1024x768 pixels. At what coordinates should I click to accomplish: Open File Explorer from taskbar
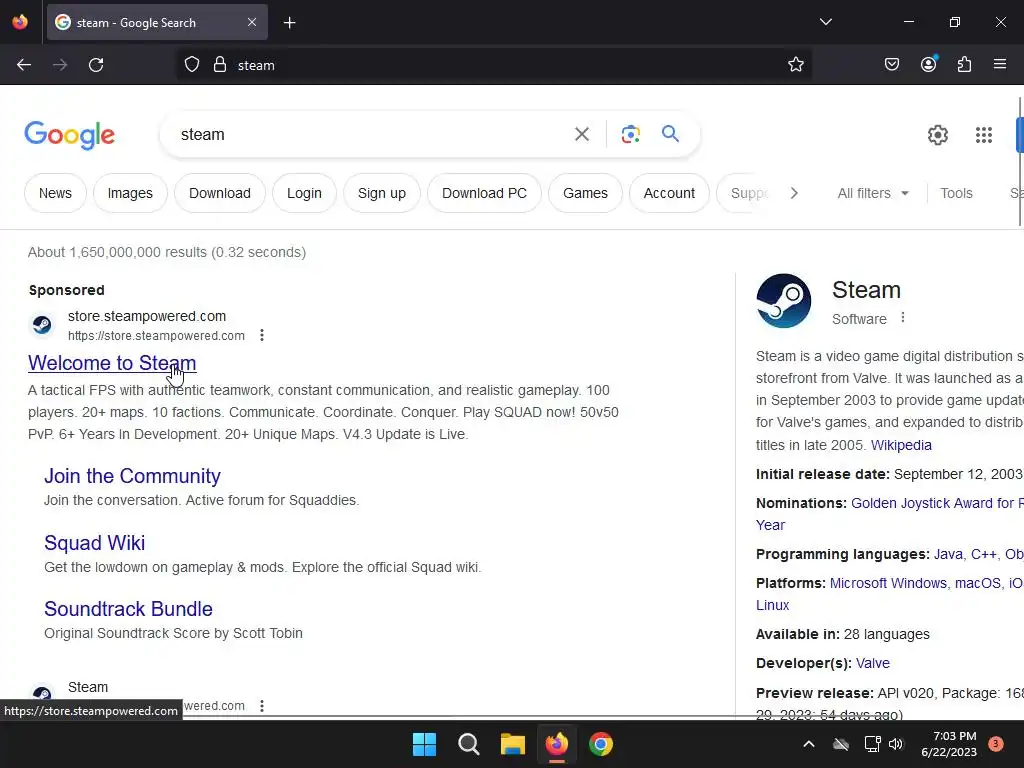[x=513, y=744]
